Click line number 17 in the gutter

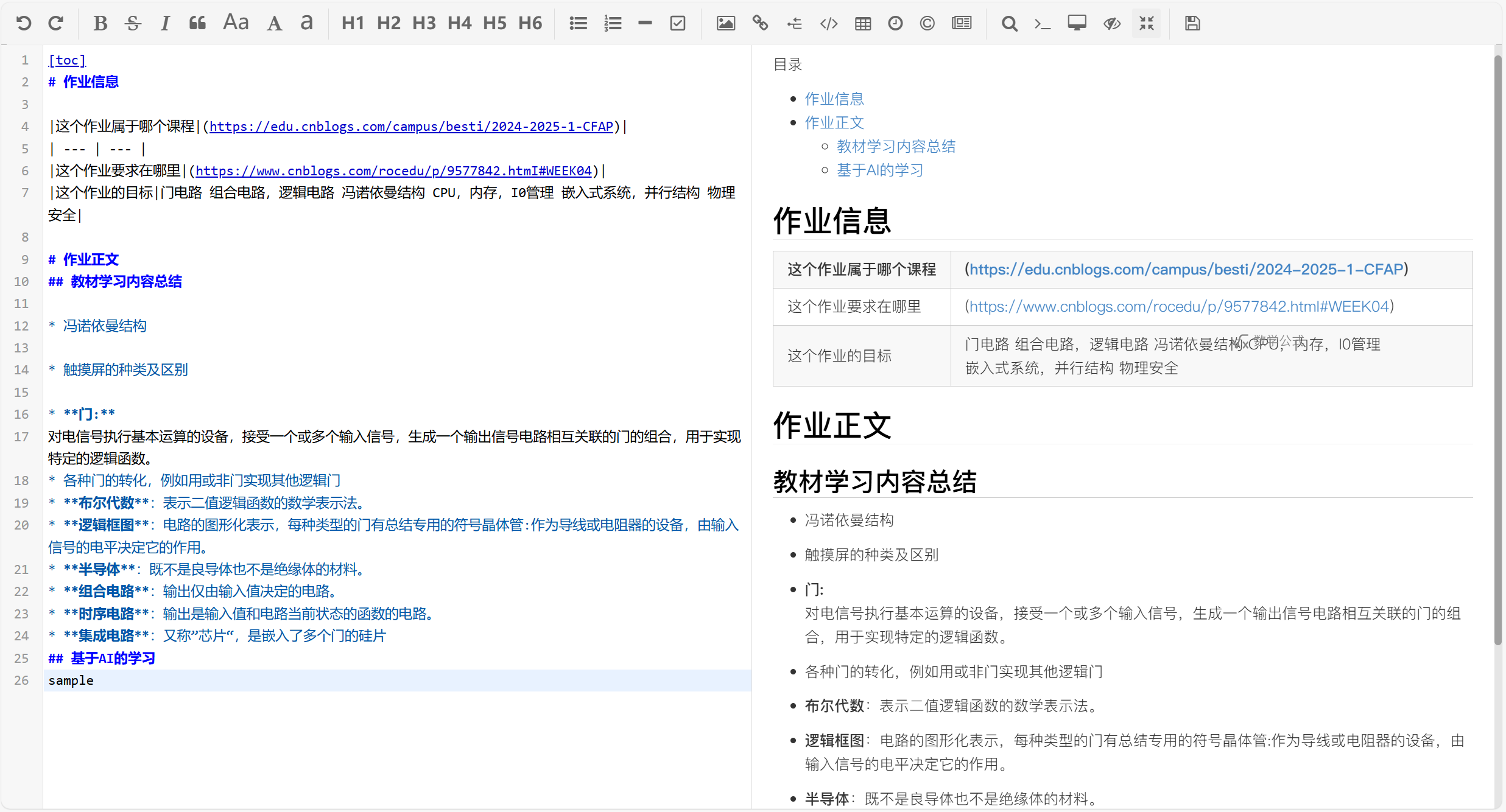coord(21,436)
